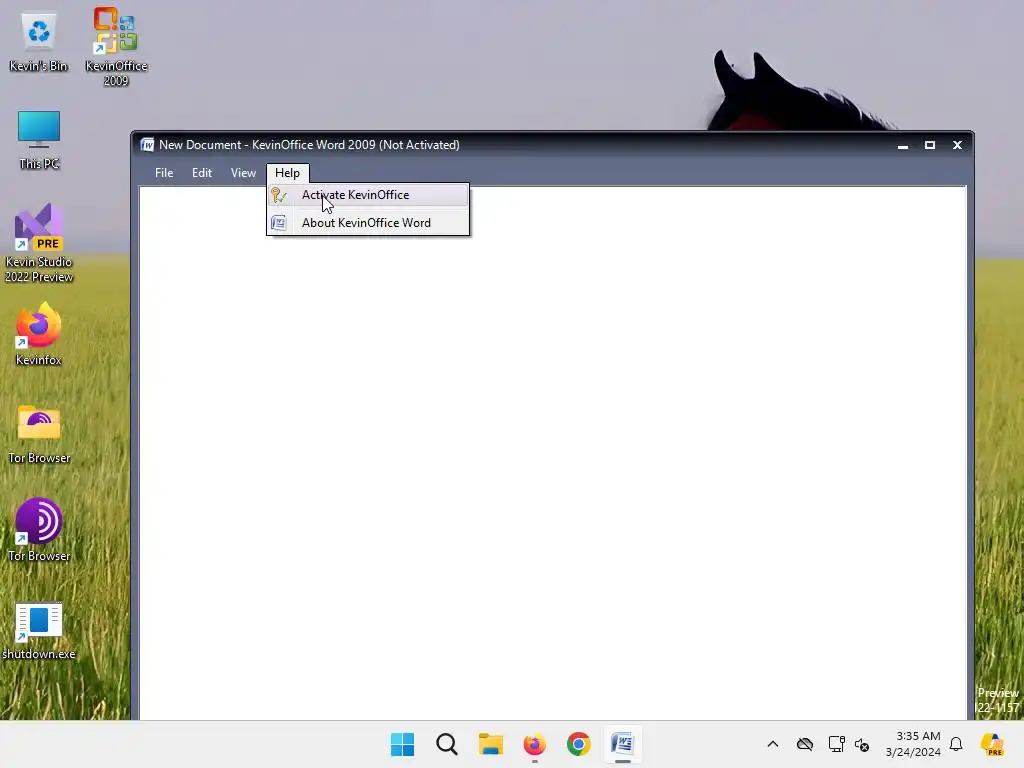This screenshot has width=1024, height=768.
Task: Expand hidden system tray icons
Action: [773, 744]
